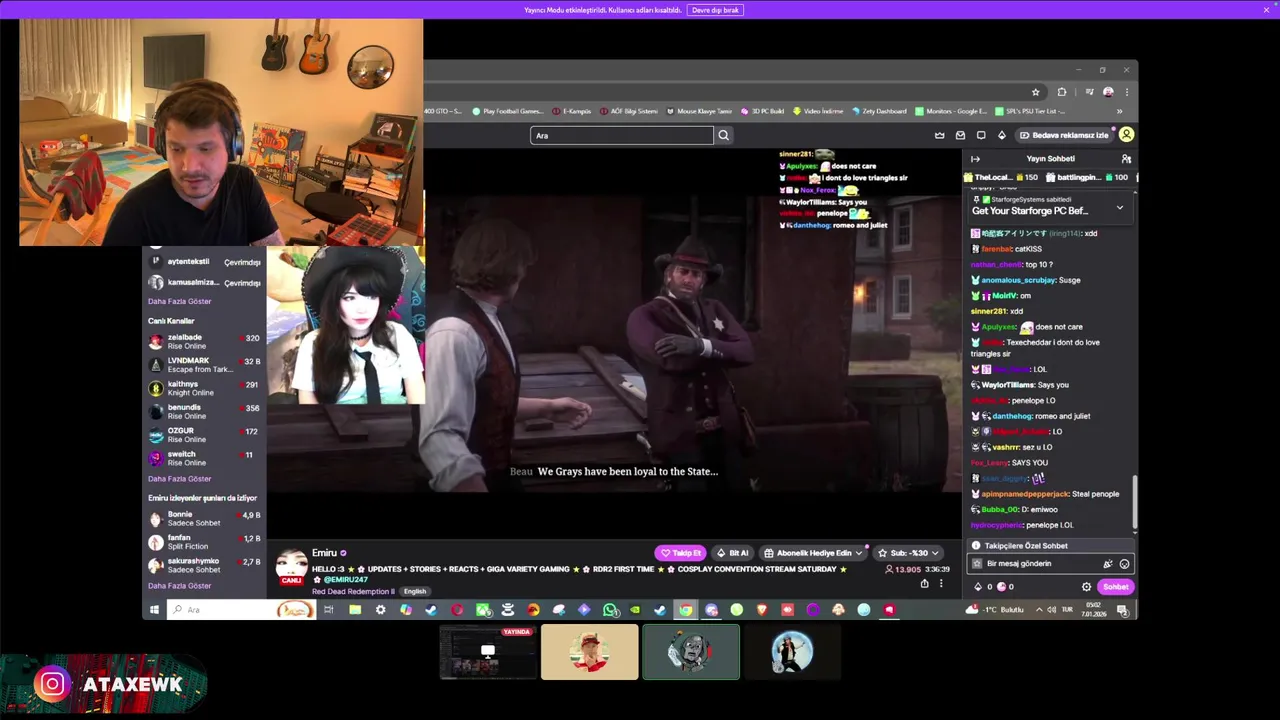Bookmark this page with the star icon
The height and width of the screenshot is (720, 1280).
1035,92
